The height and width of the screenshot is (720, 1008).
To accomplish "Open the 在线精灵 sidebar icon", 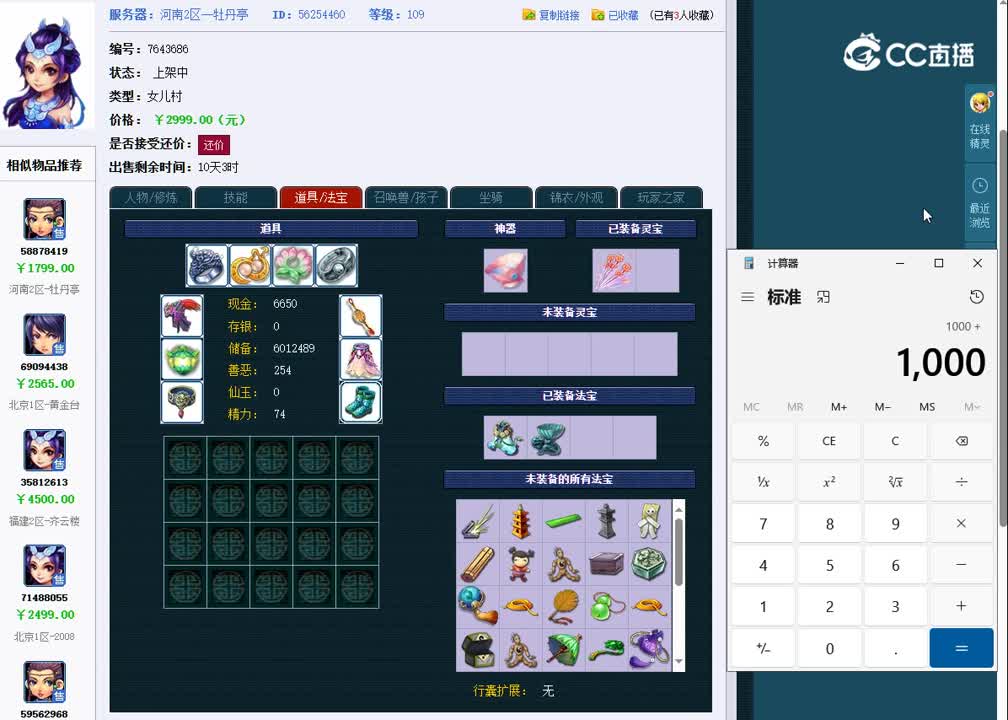I will pyautogui.click(x=980, y=120).
